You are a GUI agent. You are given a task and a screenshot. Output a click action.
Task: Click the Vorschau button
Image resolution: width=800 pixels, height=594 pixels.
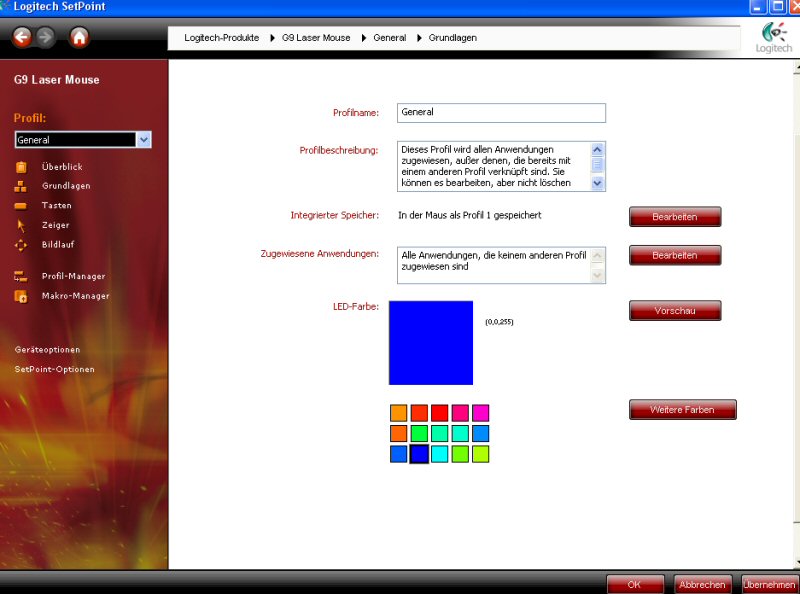(675, 311)
